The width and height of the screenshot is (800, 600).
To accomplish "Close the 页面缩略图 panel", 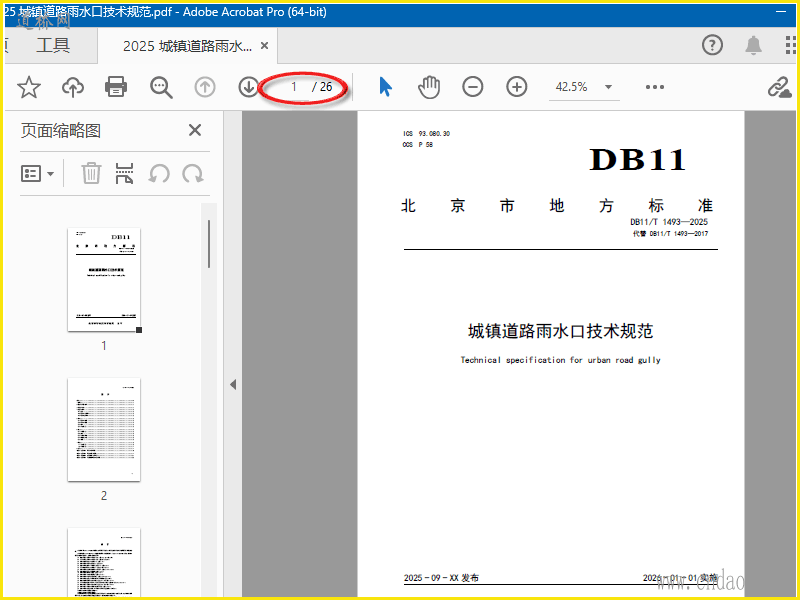I will [x=195, y=130].
